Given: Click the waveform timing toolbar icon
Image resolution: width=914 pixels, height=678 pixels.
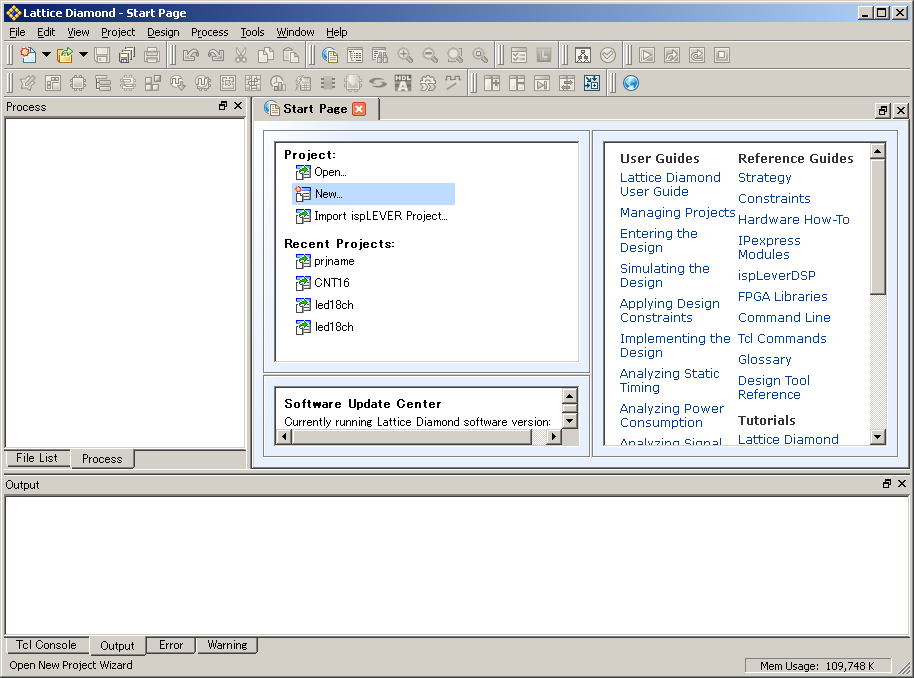Looking at the screenshot, I should point(453,83).
